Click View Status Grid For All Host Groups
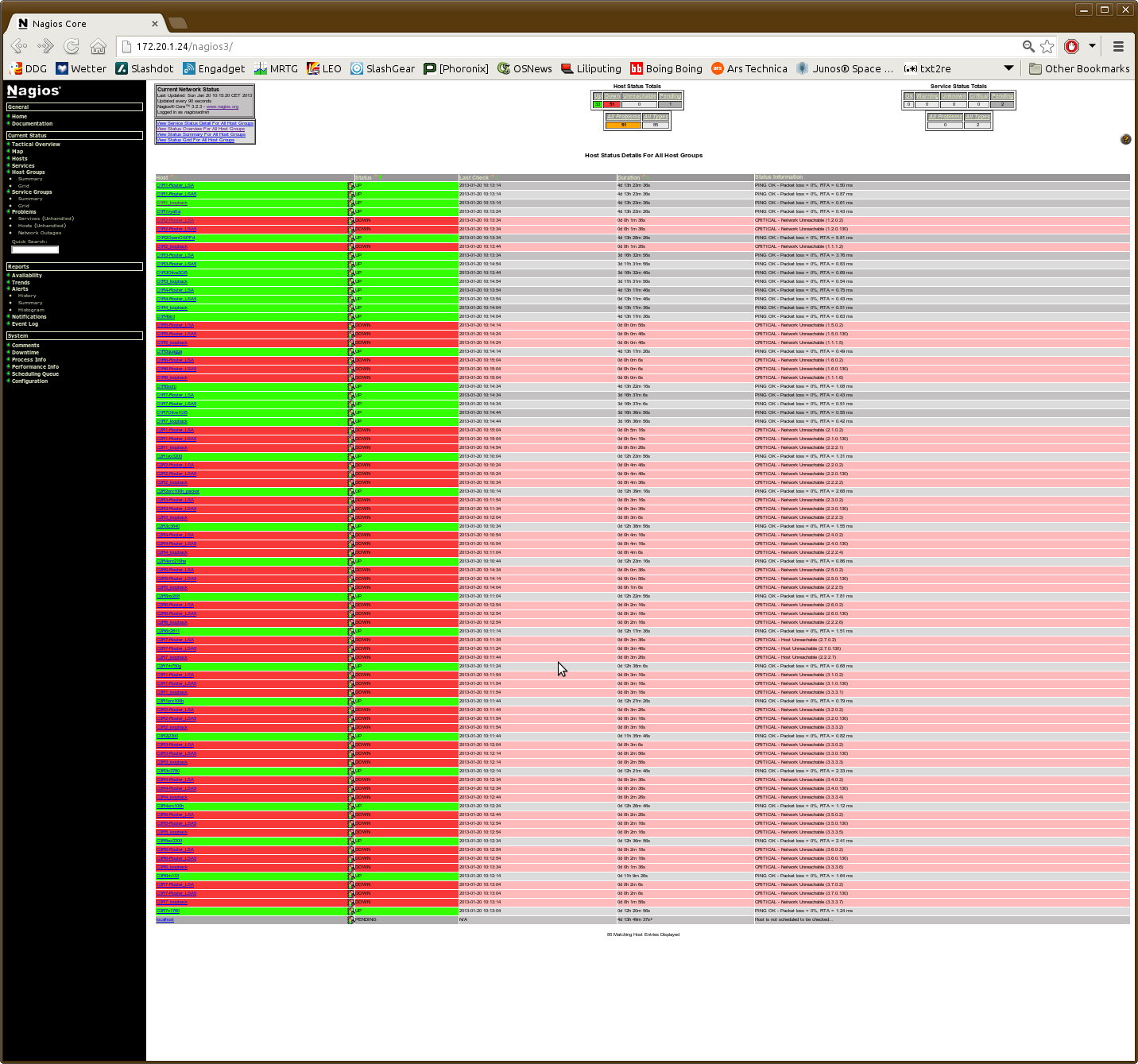This screenshot has width=1138, height=1064. (195, 140)
